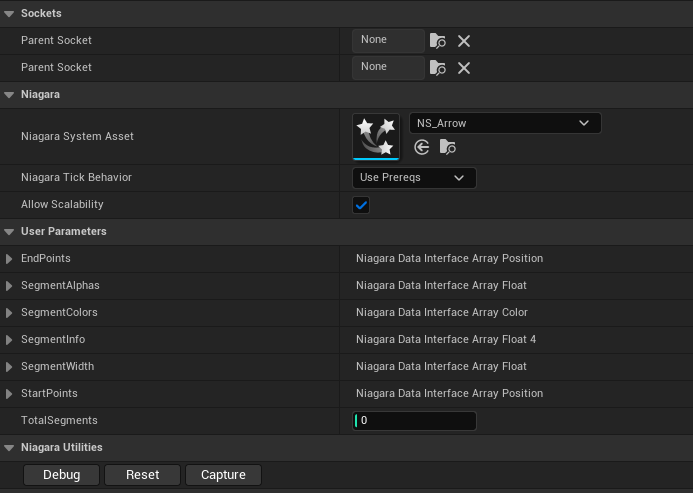Screen dimensions: 693x493
Task: Expand the StartPoints parameter
Action: 9,394
